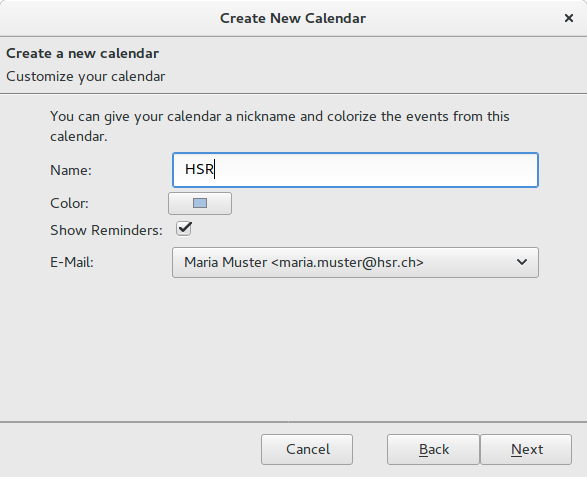The height and width of the screenshot is (477, 587).
Task: Click the "Name:" field label
Action: (71, 170)
